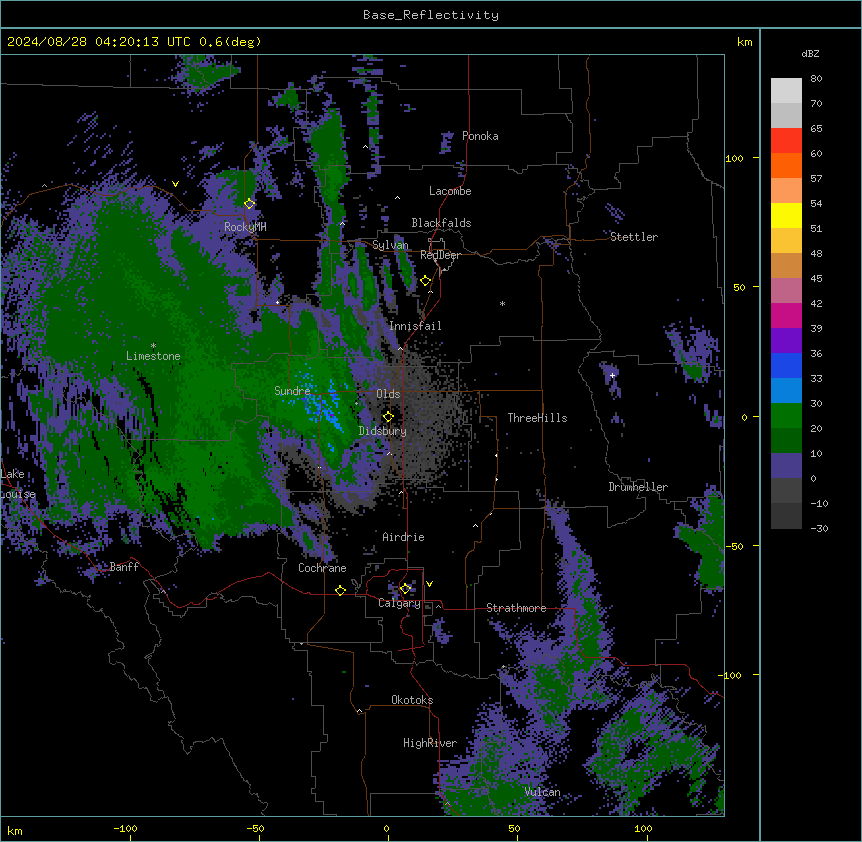Click the yellow diamond marker near RedDeer
The width and height of the screenshot is (862, 842).
click(x=426, y=281)
